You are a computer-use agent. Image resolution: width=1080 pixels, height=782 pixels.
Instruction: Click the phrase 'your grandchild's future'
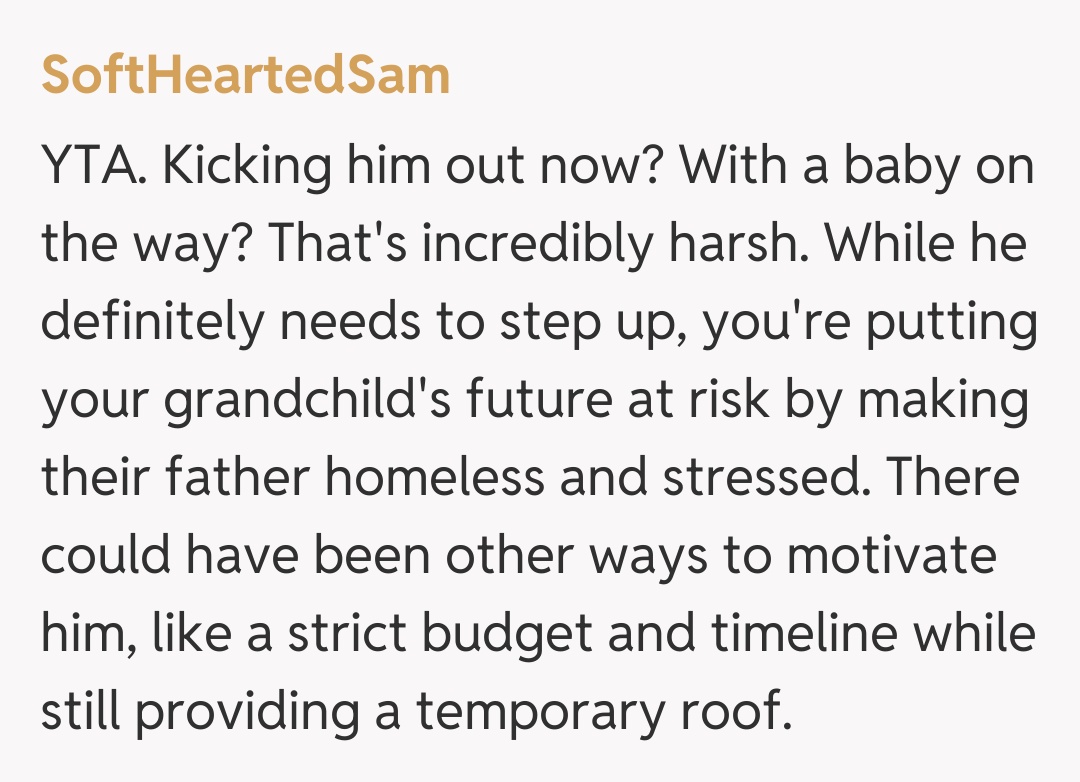(299, 400)
